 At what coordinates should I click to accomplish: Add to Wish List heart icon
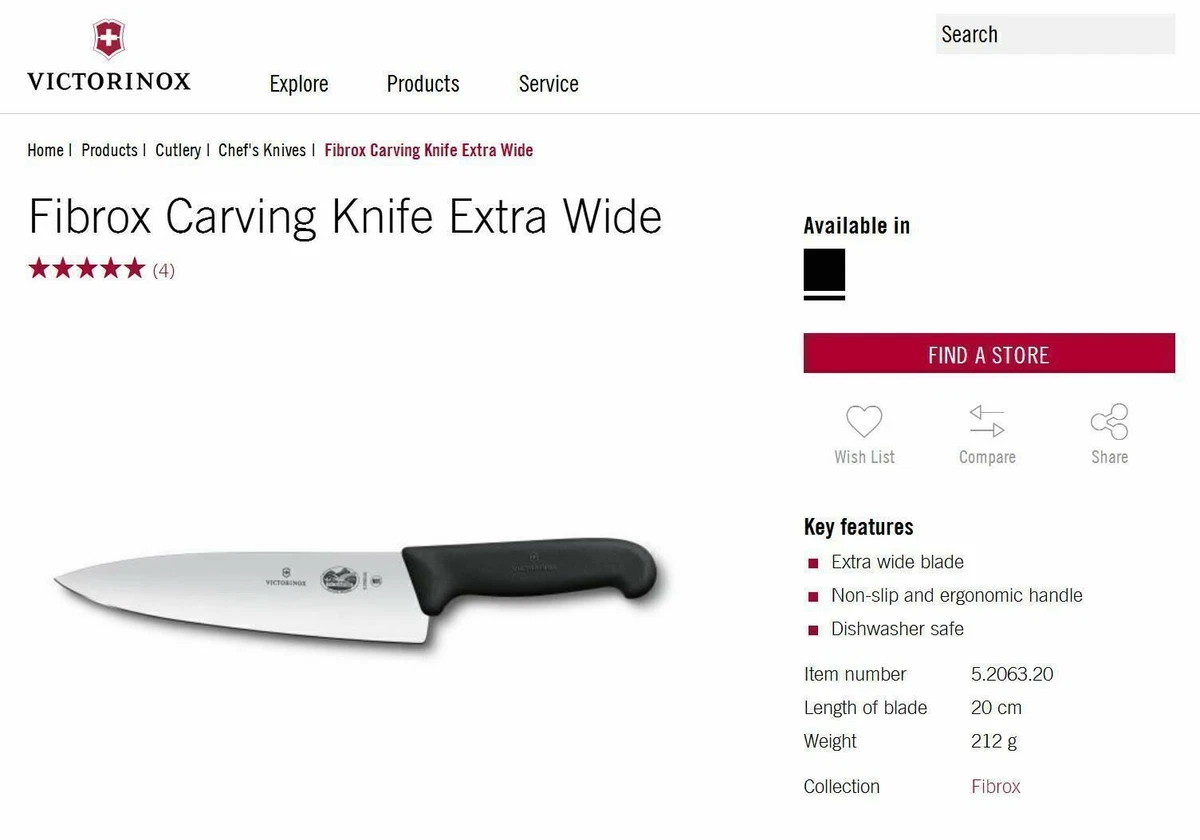point(864,421)
